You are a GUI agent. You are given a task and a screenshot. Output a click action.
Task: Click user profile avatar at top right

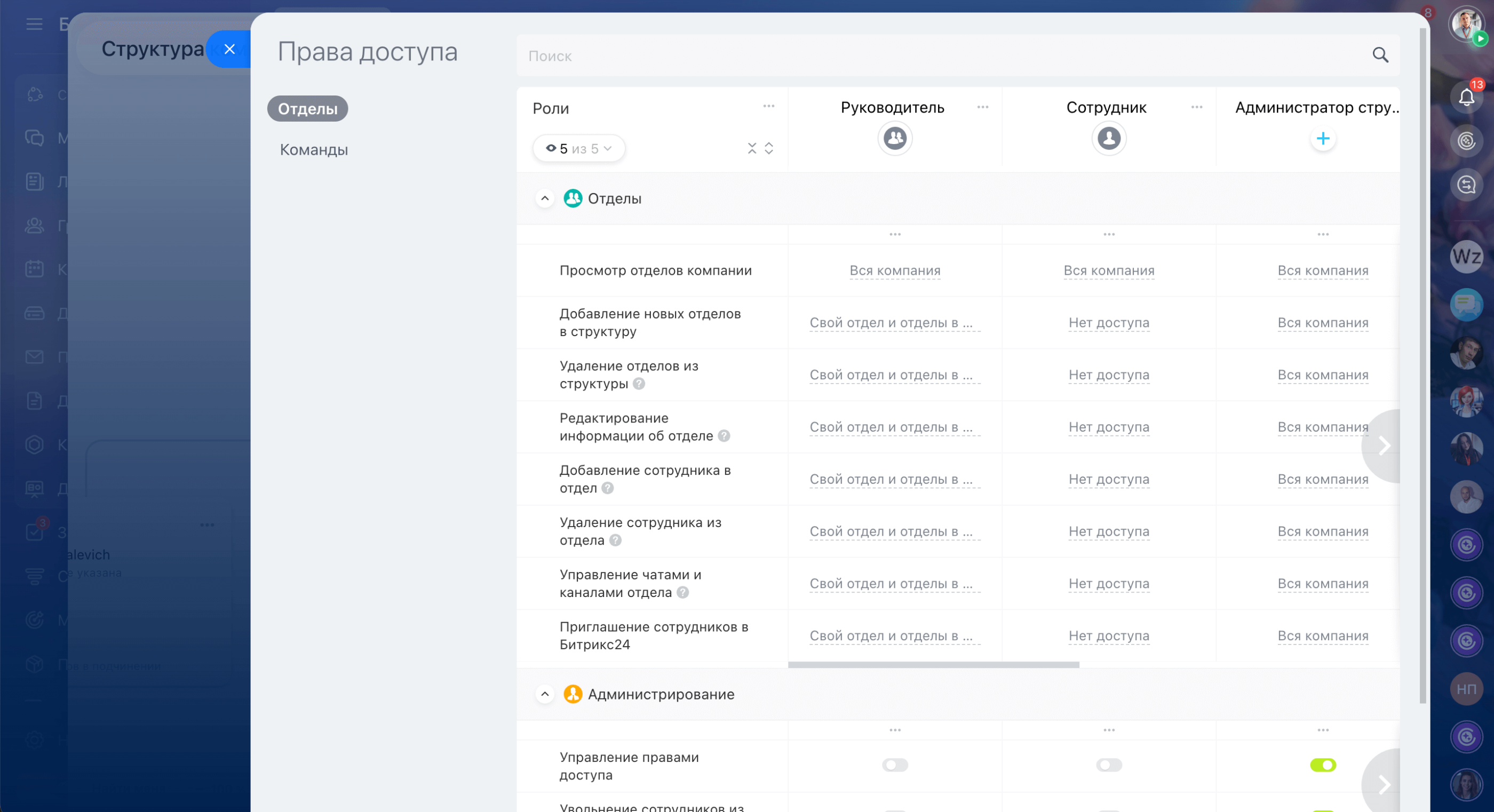coord(1466,25)
